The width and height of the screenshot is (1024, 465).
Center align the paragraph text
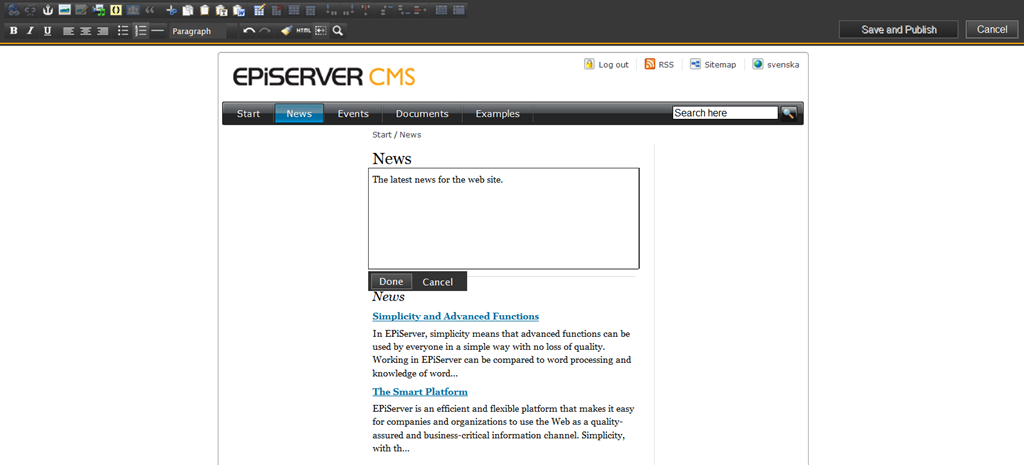pyautogui.click(x=85, y=31)
